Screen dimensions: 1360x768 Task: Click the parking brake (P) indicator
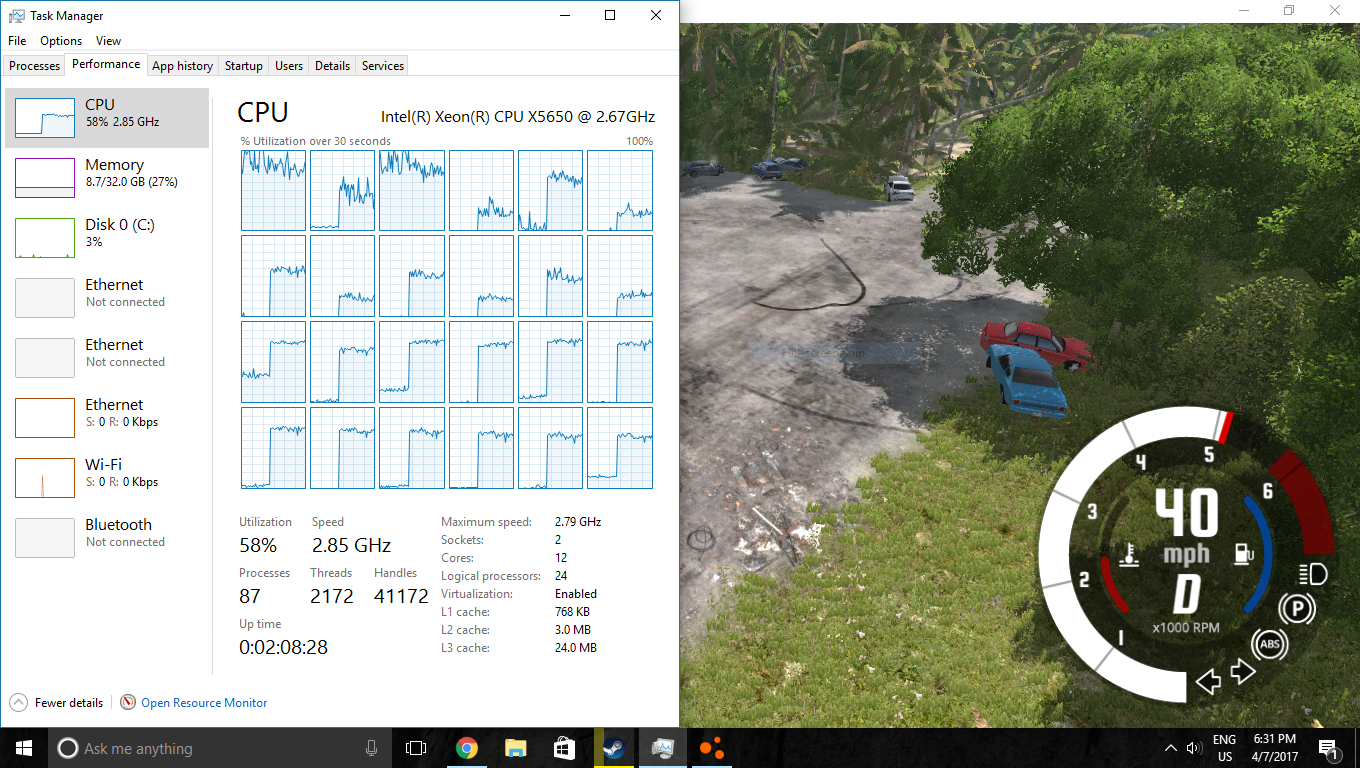pyautogui.click(x=1297, y=608)
